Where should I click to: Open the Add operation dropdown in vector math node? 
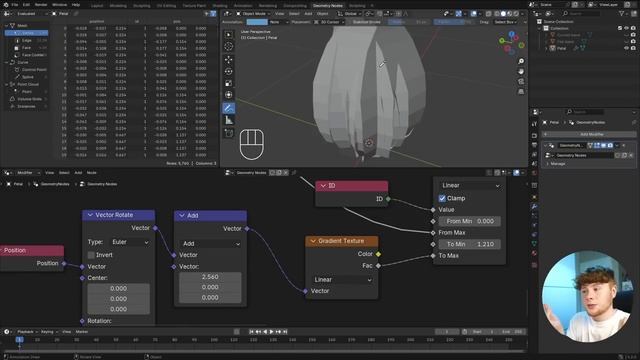(x=210, y=243)
